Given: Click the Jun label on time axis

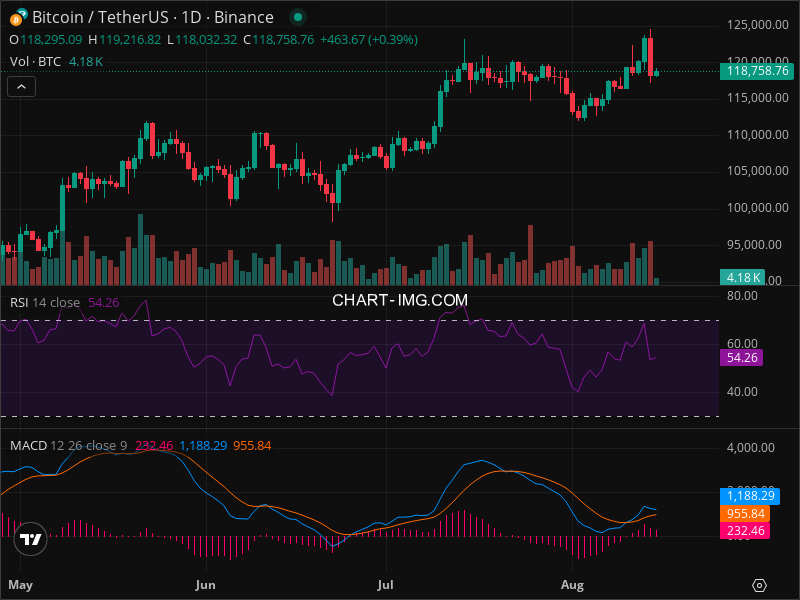Looking at the screenshot, I should (205, 585).
